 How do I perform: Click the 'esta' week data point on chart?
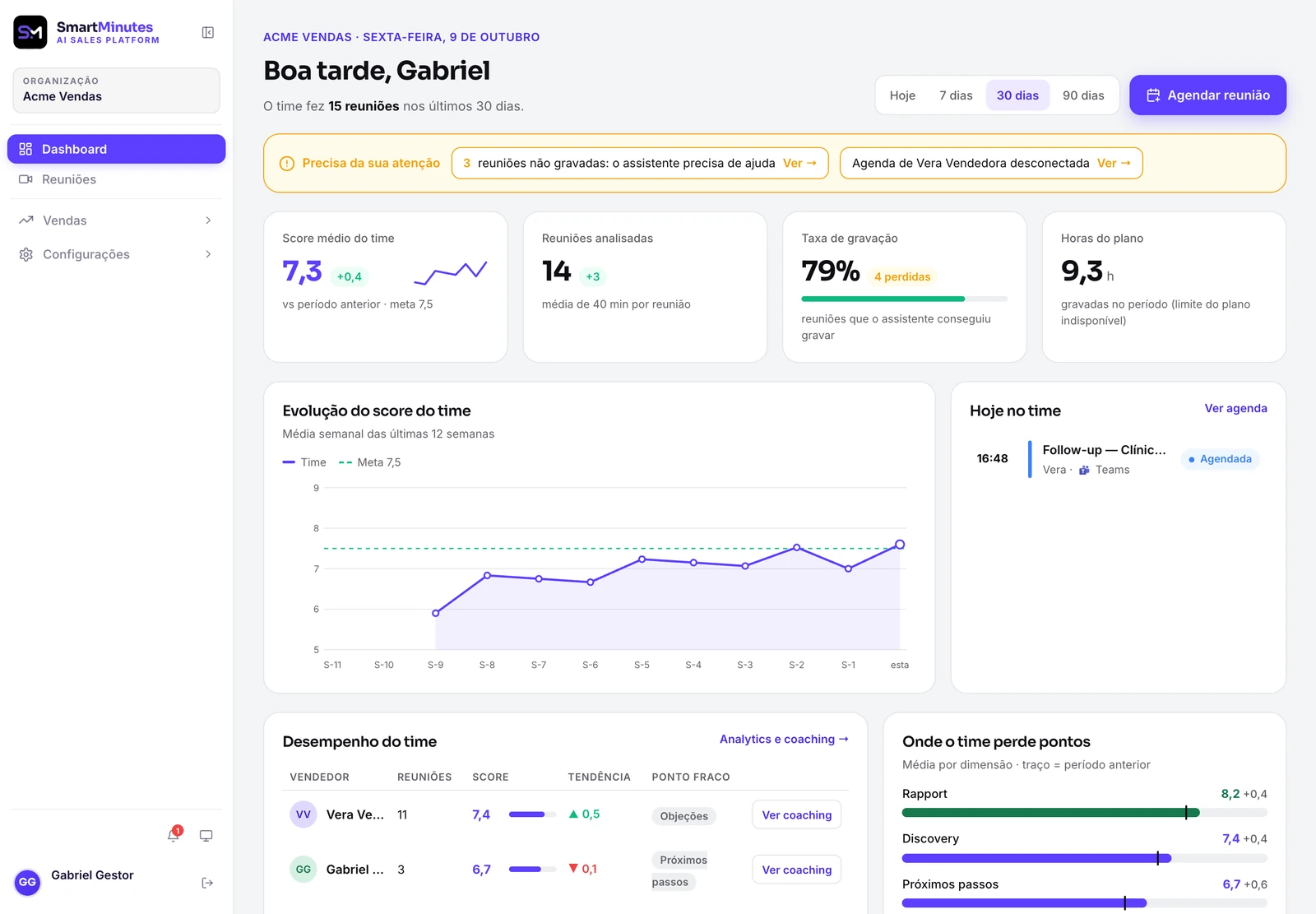[x=900, y=545]
